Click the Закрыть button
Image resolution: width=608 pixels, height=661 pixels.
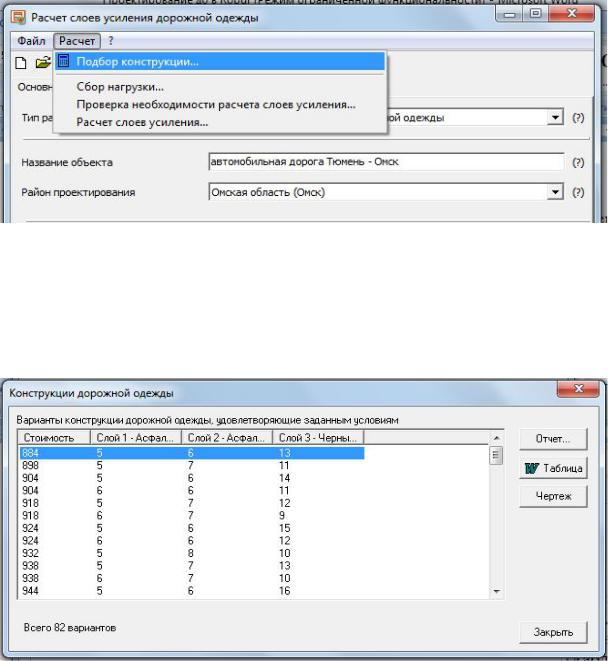point(553,632)
